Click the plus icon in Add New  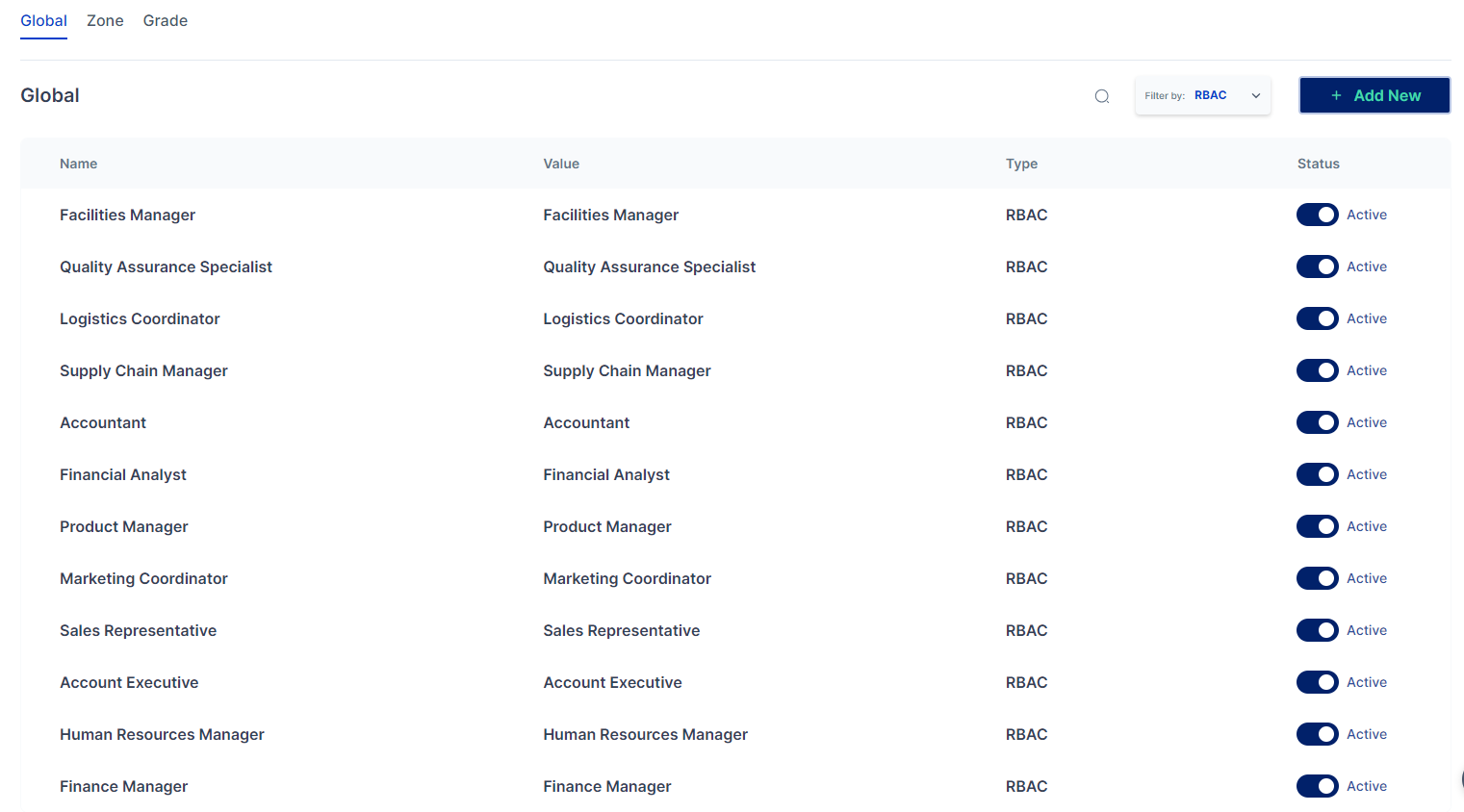1336,95
